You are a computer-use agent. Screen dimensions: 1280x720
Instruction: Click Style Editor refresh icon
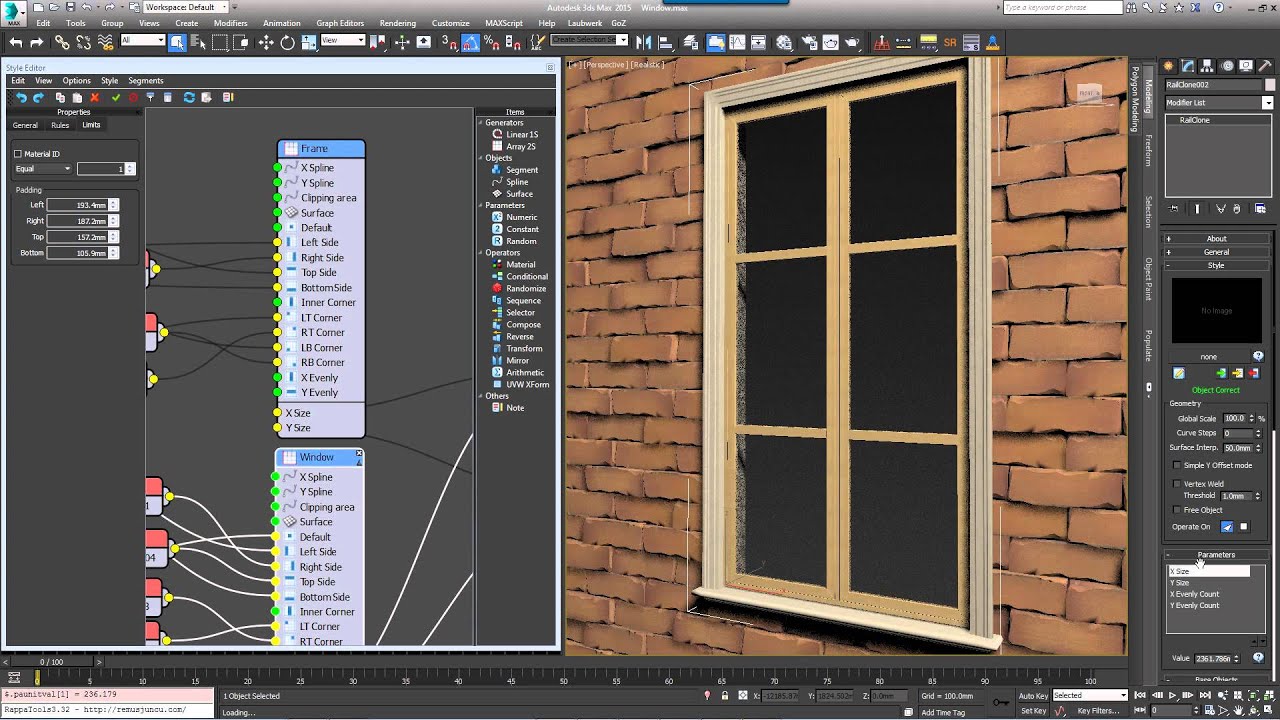[x=189, y=97]
